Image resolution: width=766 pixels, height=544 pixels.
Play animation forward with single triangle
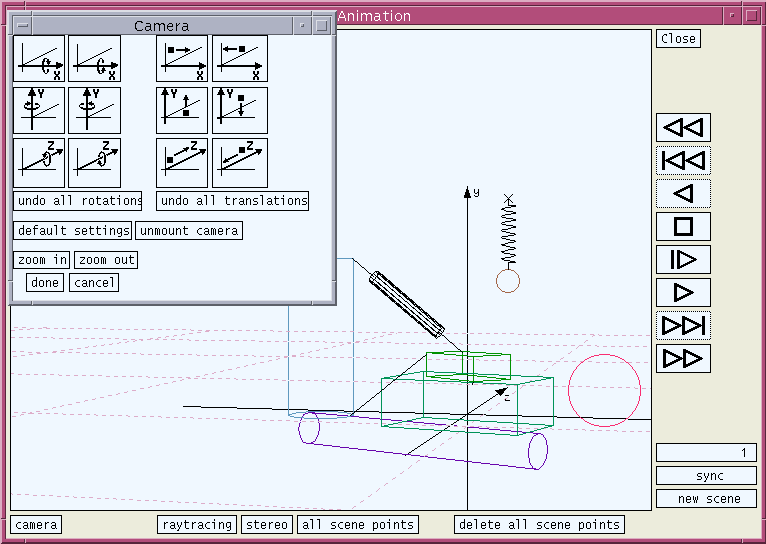683,293
